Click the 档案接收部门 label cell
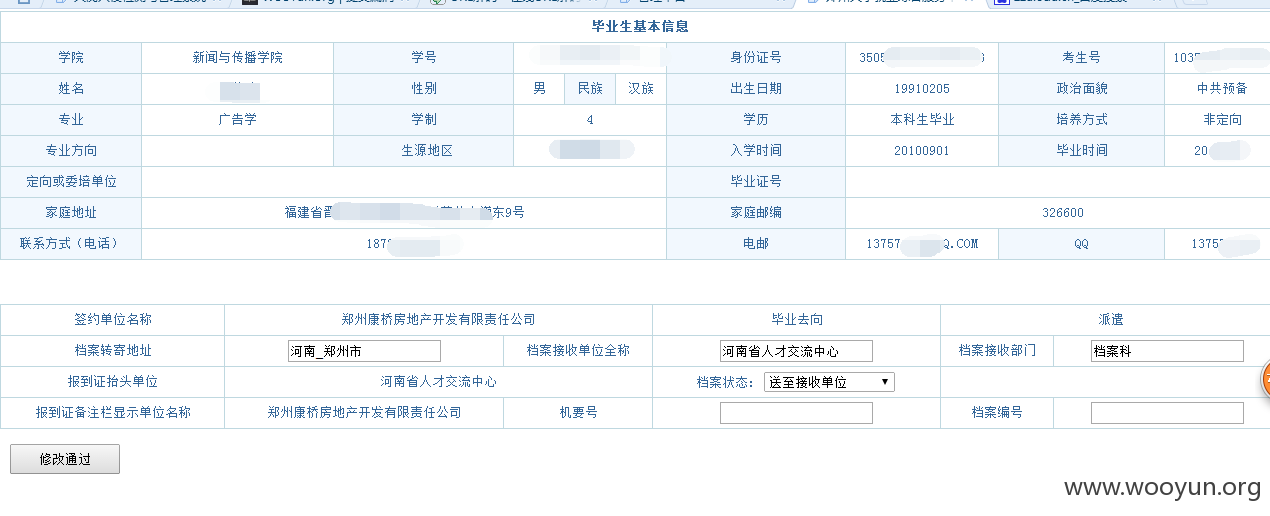The image size is (1270, 516). 996,351
